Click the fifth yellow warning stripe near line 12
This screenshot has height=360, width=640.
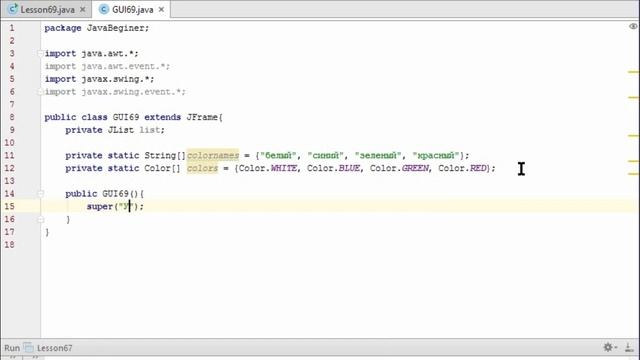point(633,174)
